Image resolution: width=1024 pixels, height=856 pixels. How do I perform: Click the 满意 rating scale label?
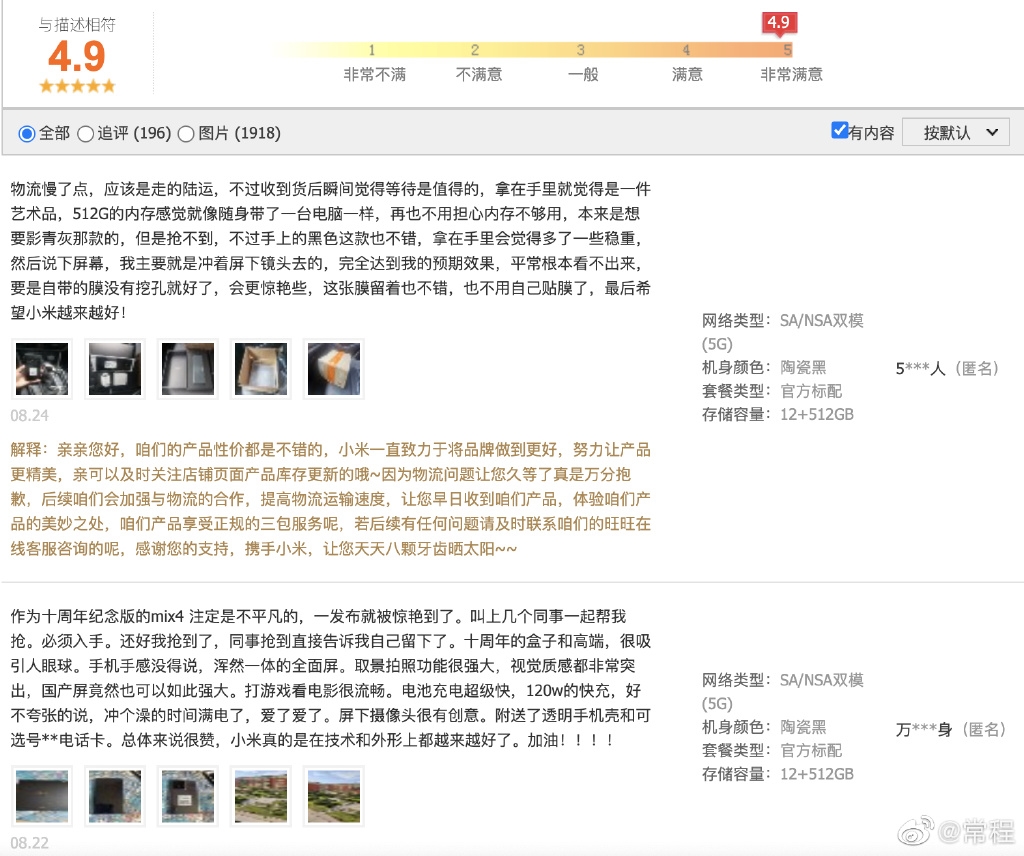coord(687,74)
